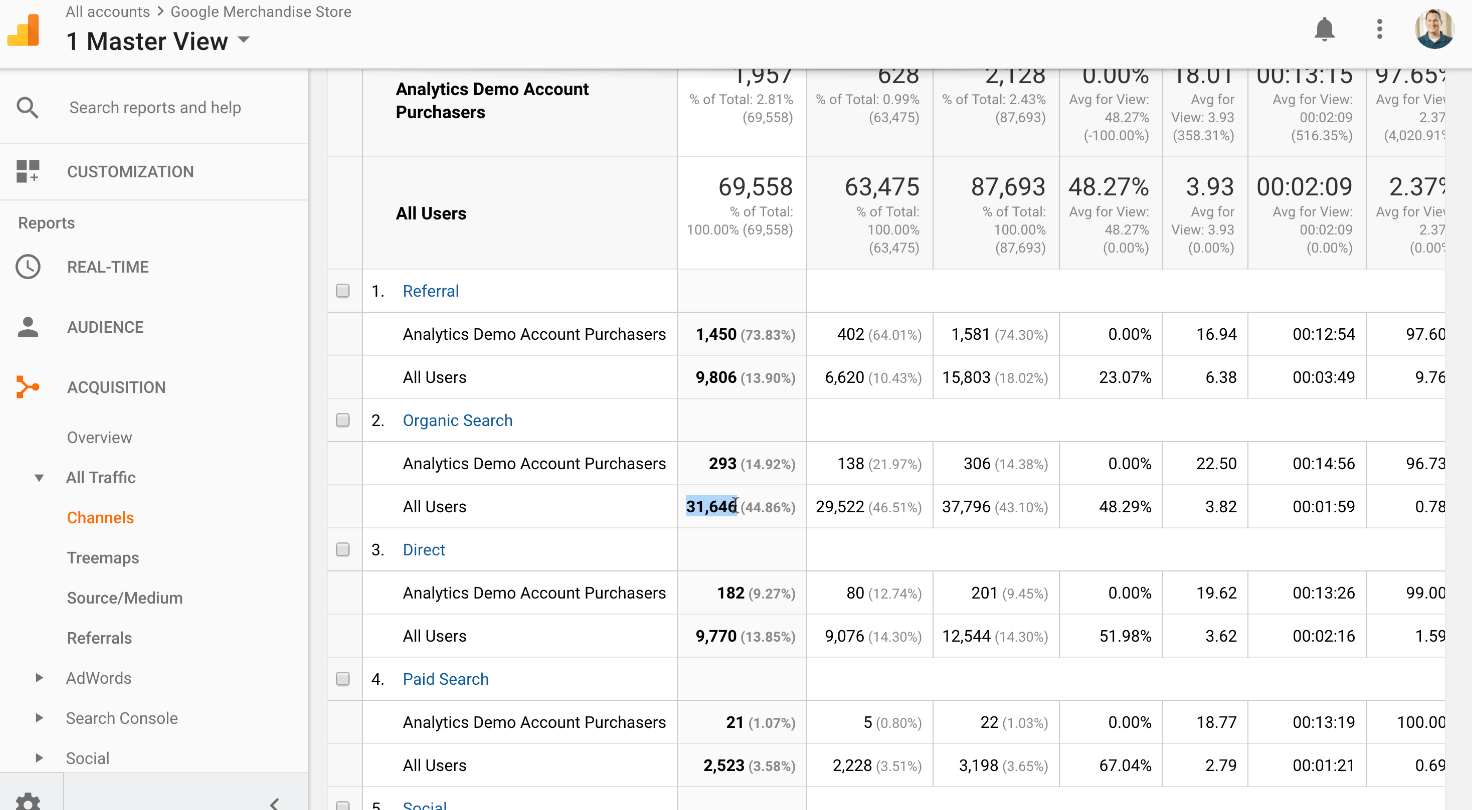The height and width of the screenshot is (810, 1472).
Task: Open the Real-Time reports section
Action: pyautogui.click(x=108, y=267)
